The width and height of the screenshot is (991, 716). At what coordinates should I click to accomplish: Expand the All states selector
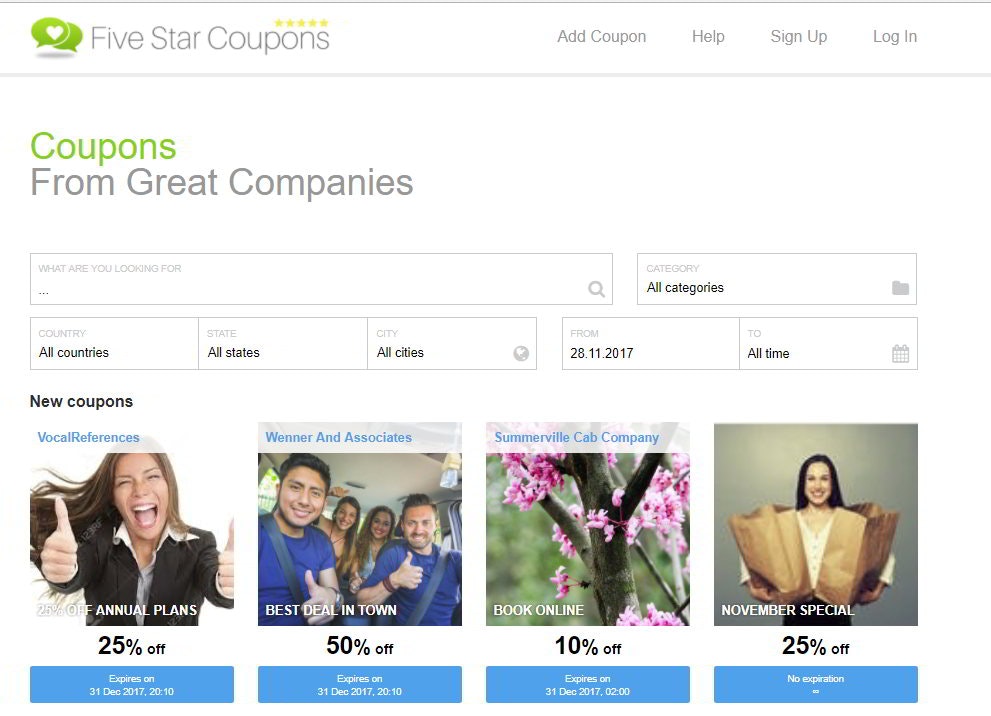(x=283, y=344)
